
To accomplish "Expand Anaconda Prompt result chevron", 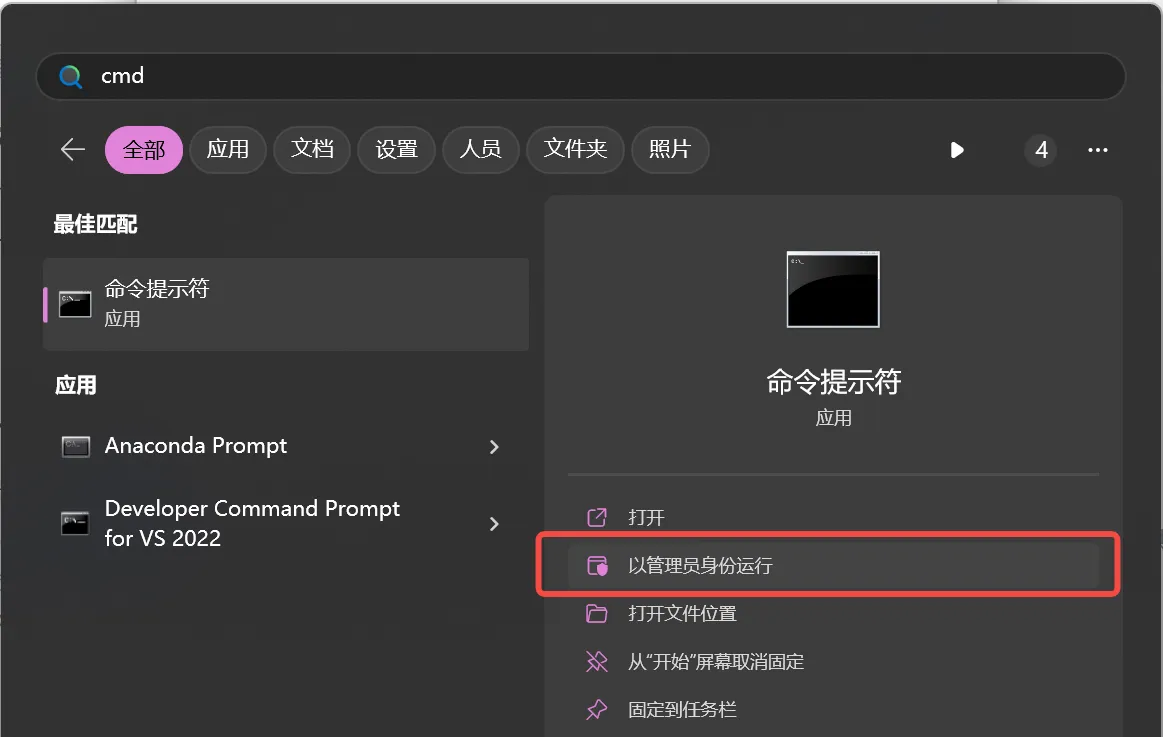I will tap(494, 447).
